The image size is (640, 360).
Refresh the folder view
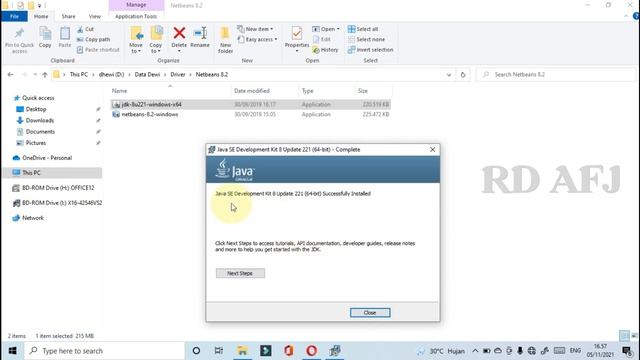pos(463,75)
